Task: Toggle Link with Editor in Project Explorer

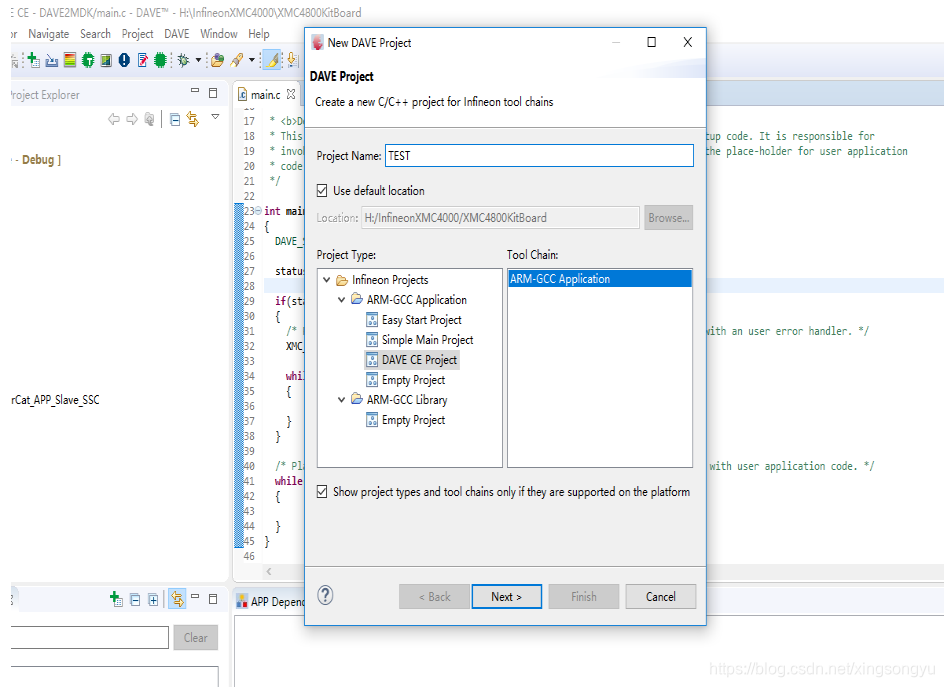Action: [x=193, y=119]
